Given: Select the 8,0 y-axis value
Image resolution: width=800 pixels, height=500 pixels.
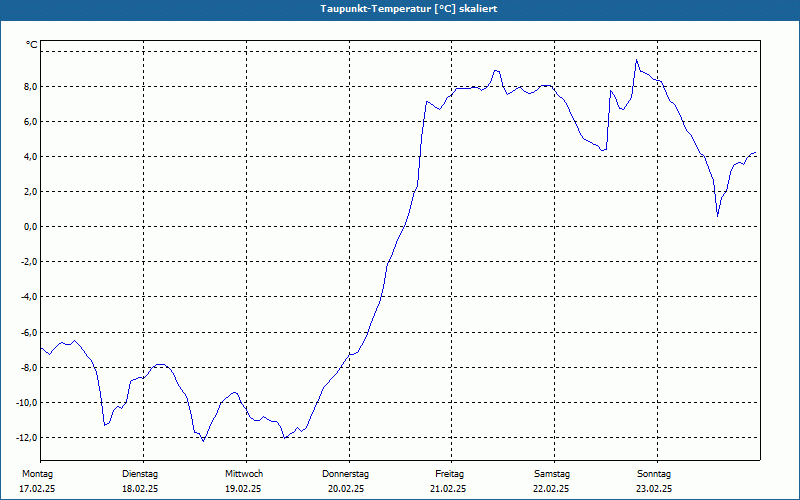Looking at the screenshot, I should pos(30,87).
